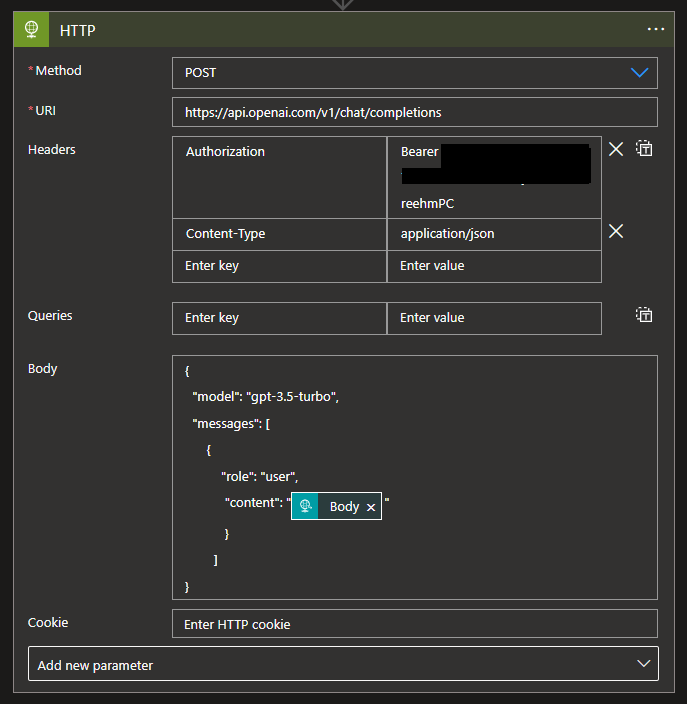Switch Queries to text mode
The height and width of the screenshot is (704, 687).
[645, 315]
